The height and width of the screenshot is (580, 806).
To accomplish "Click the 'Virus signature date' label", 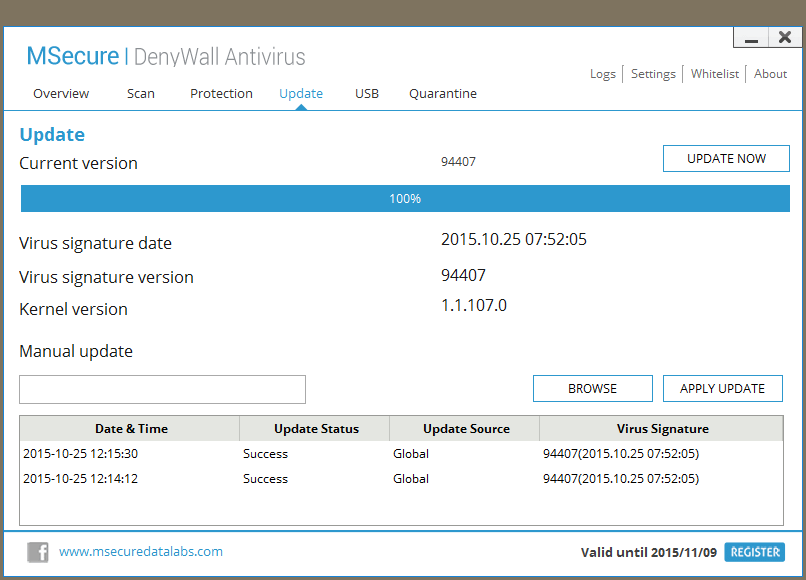I will [x=96, y=244].
